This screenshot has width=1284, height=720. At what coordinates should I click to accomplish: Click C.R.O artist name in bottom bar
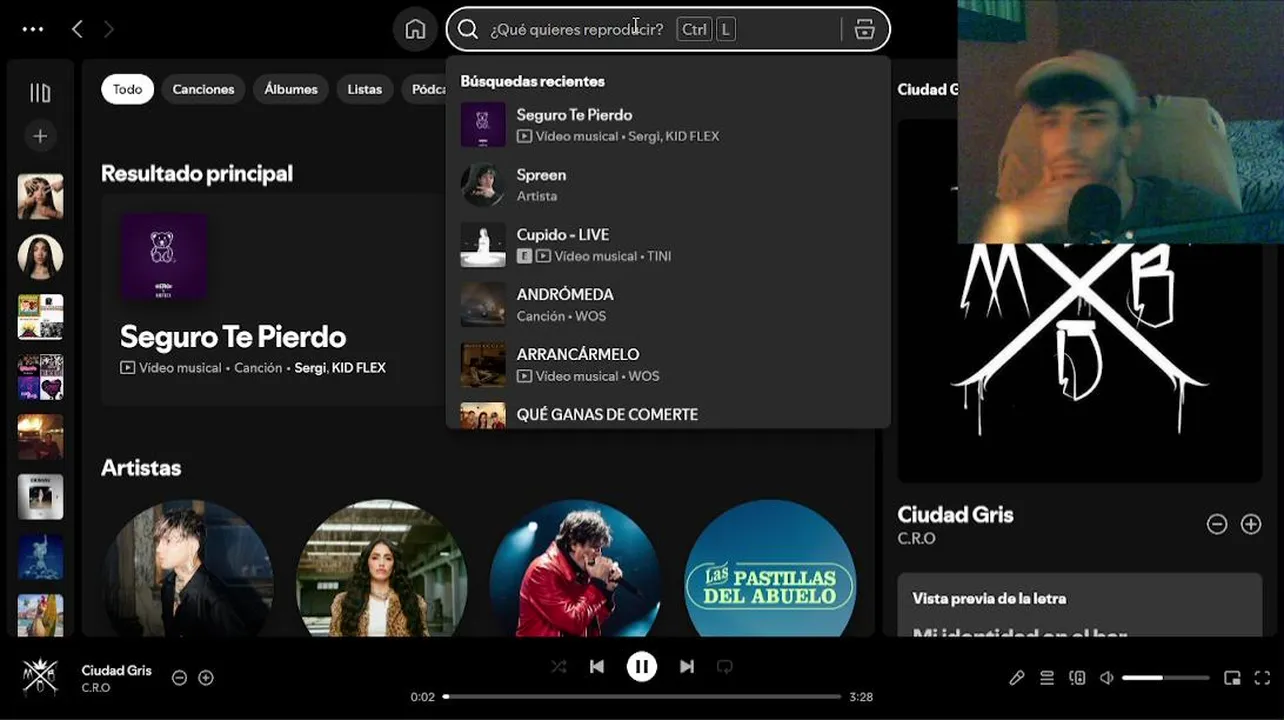point(96,688)
